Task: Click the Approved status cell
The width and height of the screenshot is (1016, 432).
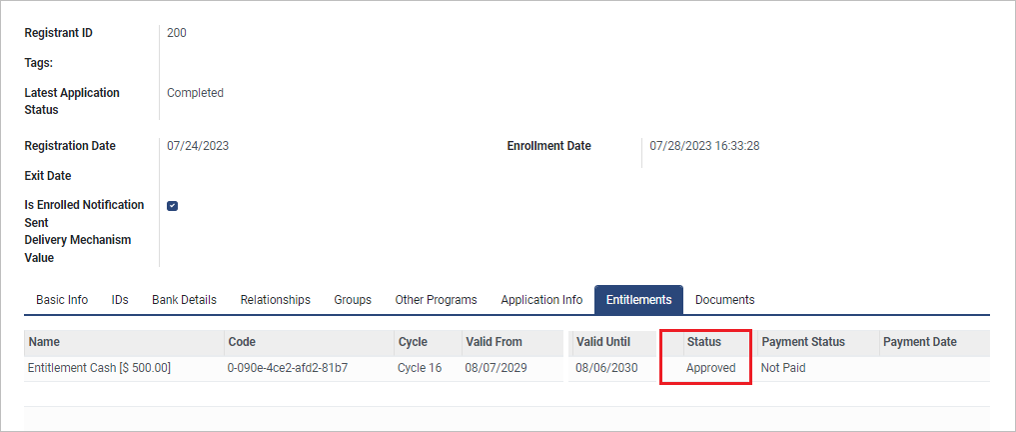Action: tap(710, 368)
